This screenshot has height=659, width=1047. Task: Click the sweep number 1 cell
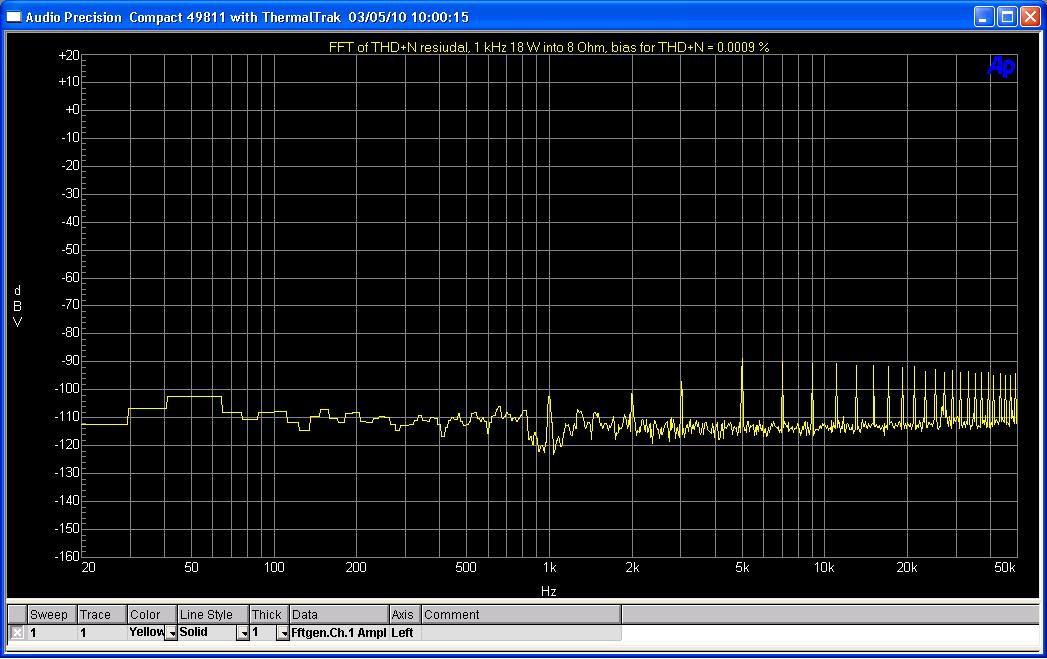(x=52, y=632)
